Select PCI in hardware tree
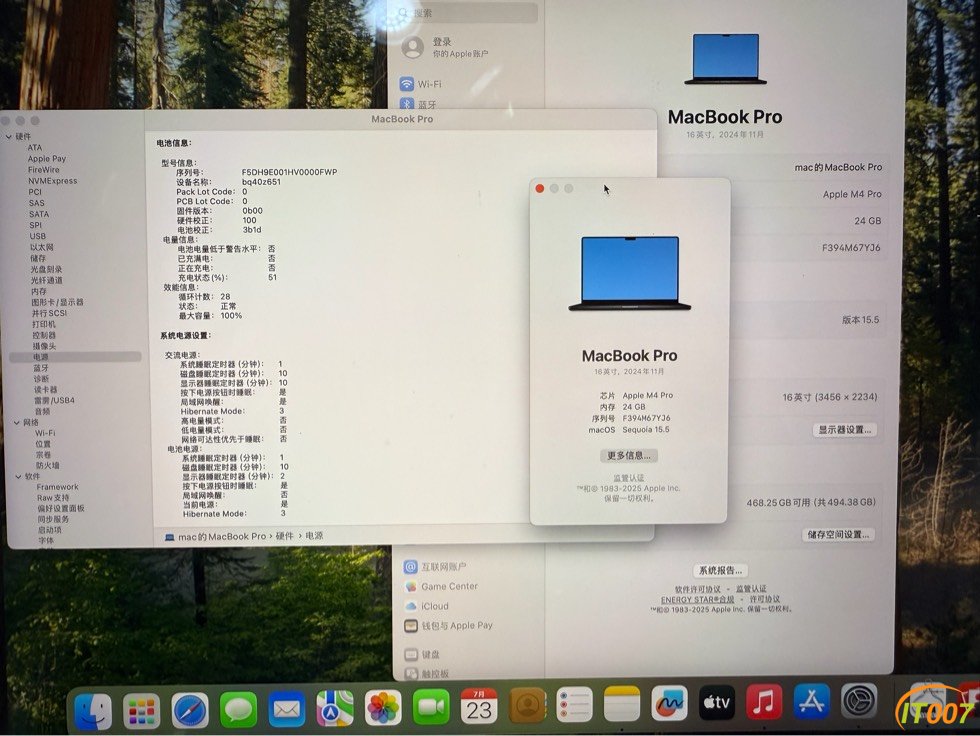This screenshot has width=980, height=736. pos(35,192)
